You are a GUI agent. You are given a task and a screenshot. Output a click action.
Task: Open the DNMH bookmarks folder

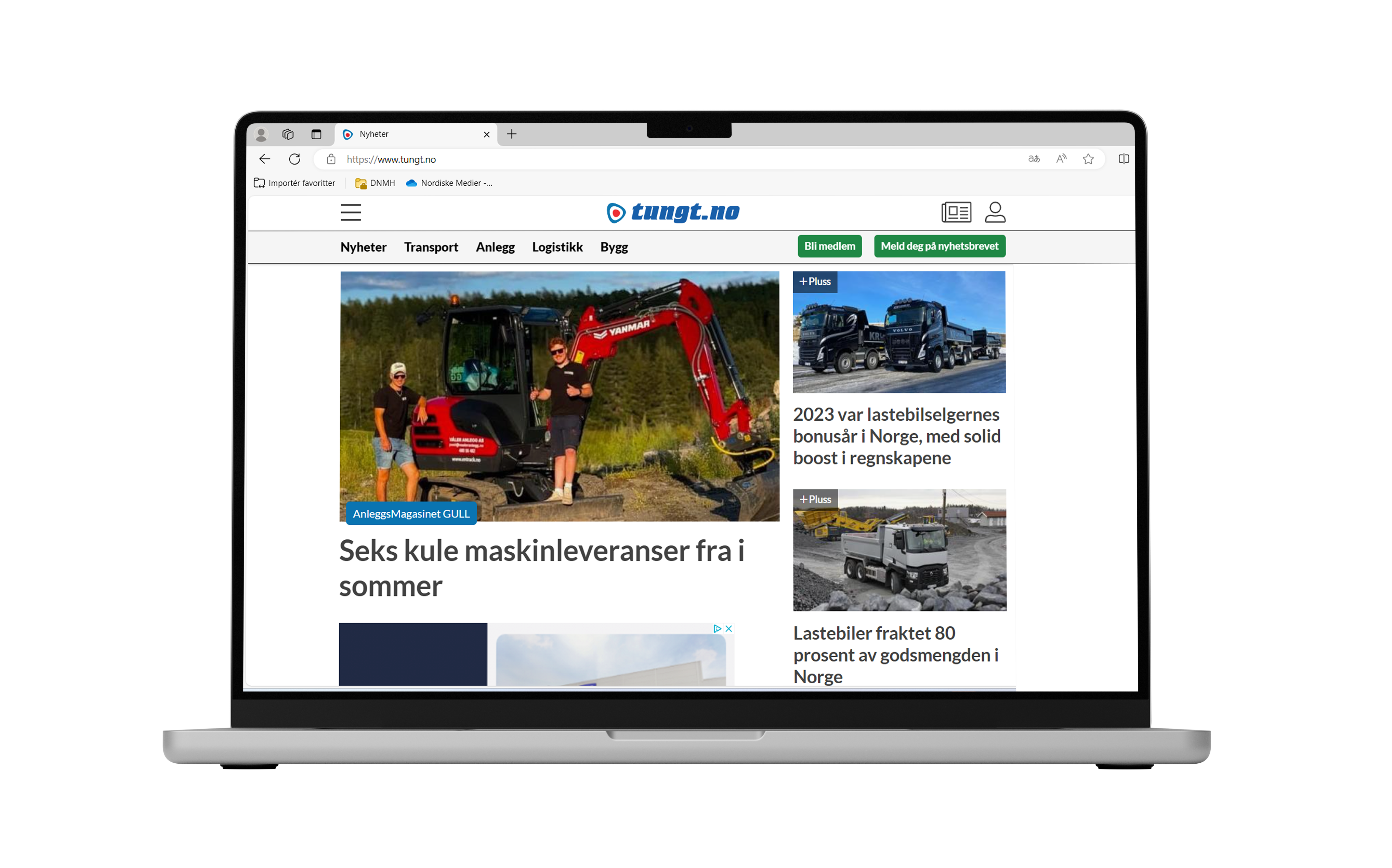click(376, 183)
